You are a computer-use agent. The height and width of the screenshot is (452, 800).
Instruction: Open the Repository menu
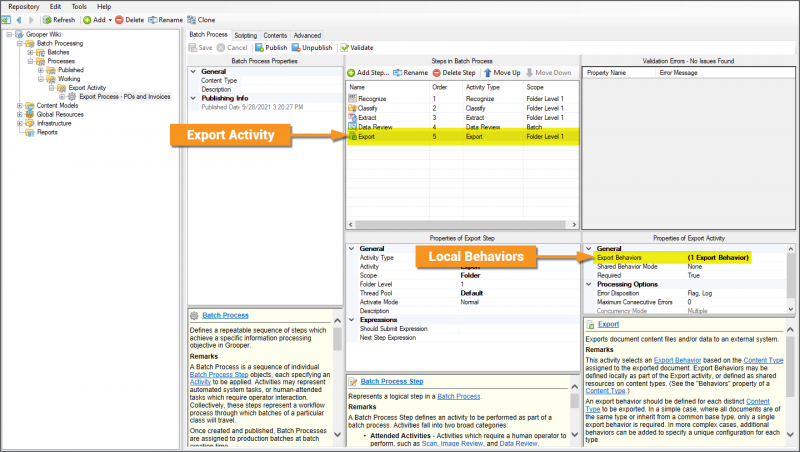pos(23,7)
